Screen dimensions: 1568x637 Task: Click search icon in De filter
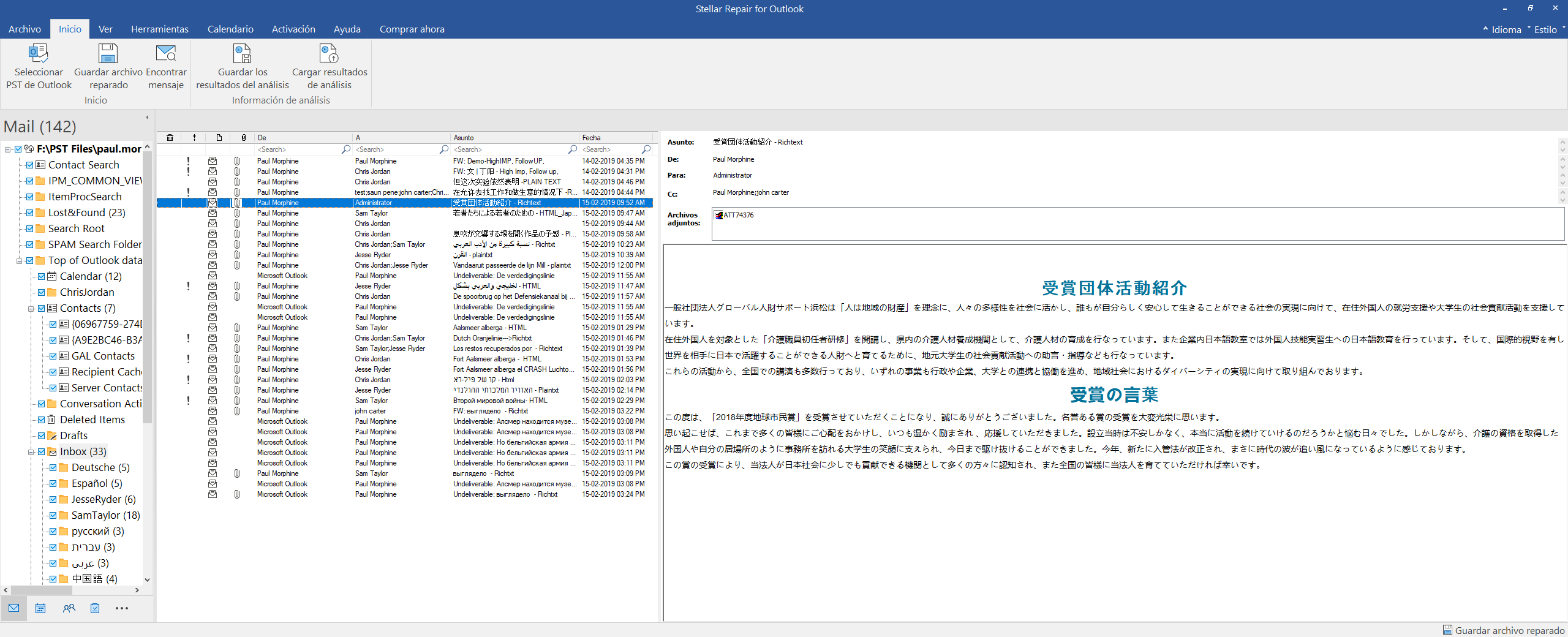click(x=345, y=149)
